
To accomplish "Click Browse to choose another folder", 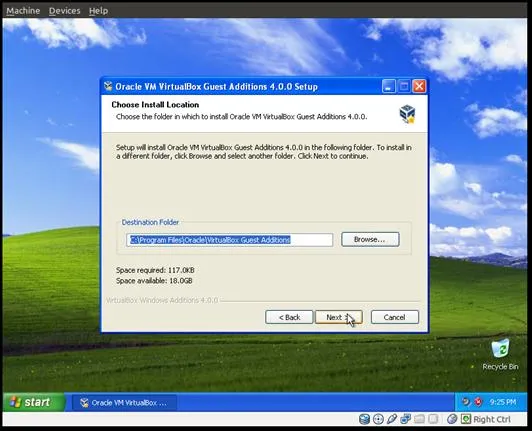I will coord(370,239).
